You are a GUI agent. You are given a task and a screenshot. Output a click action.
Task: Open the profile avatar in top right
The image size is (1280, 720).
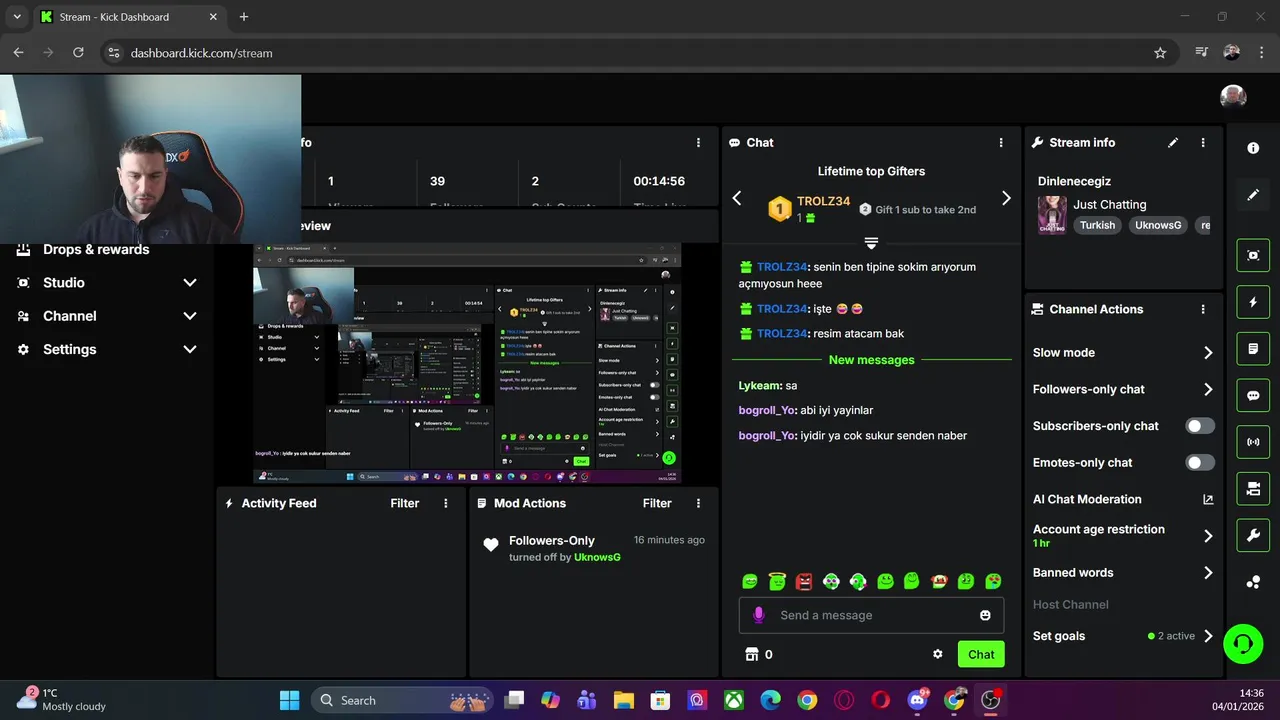click(1233, 97)
